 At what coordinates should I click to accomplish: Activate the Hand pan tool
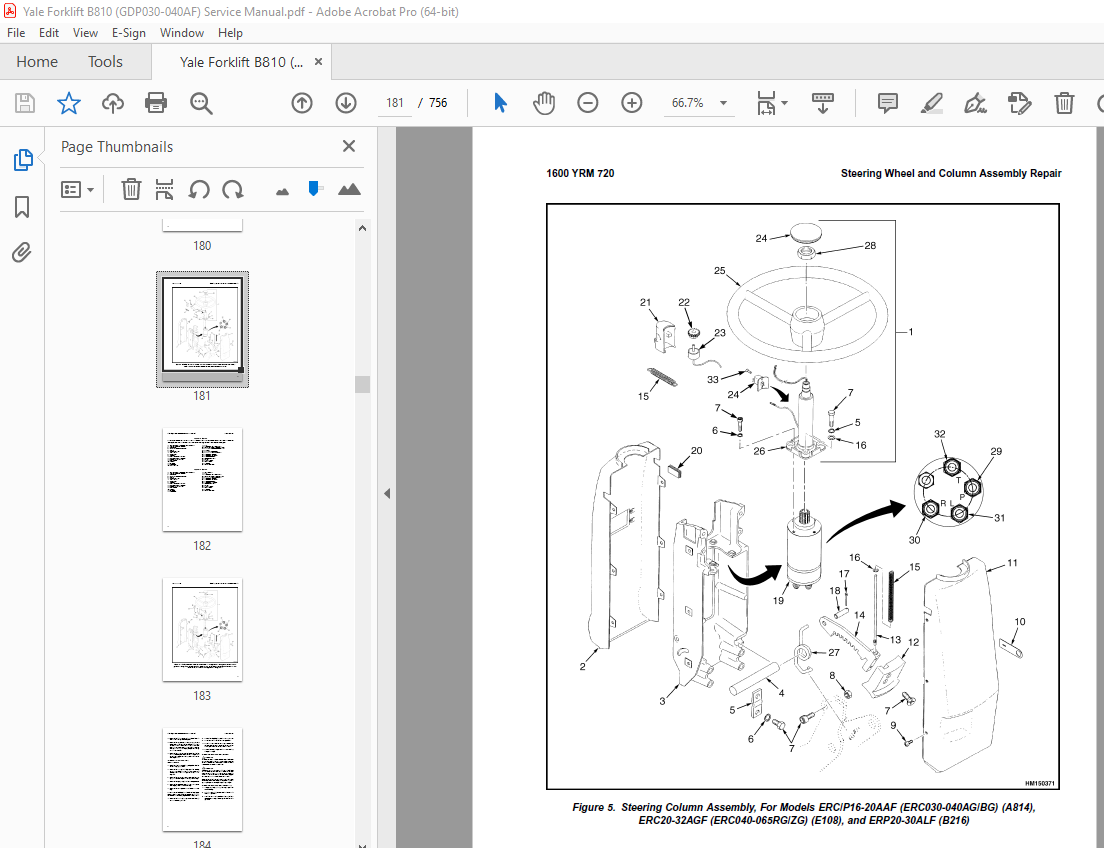click(x=544, y=103)
